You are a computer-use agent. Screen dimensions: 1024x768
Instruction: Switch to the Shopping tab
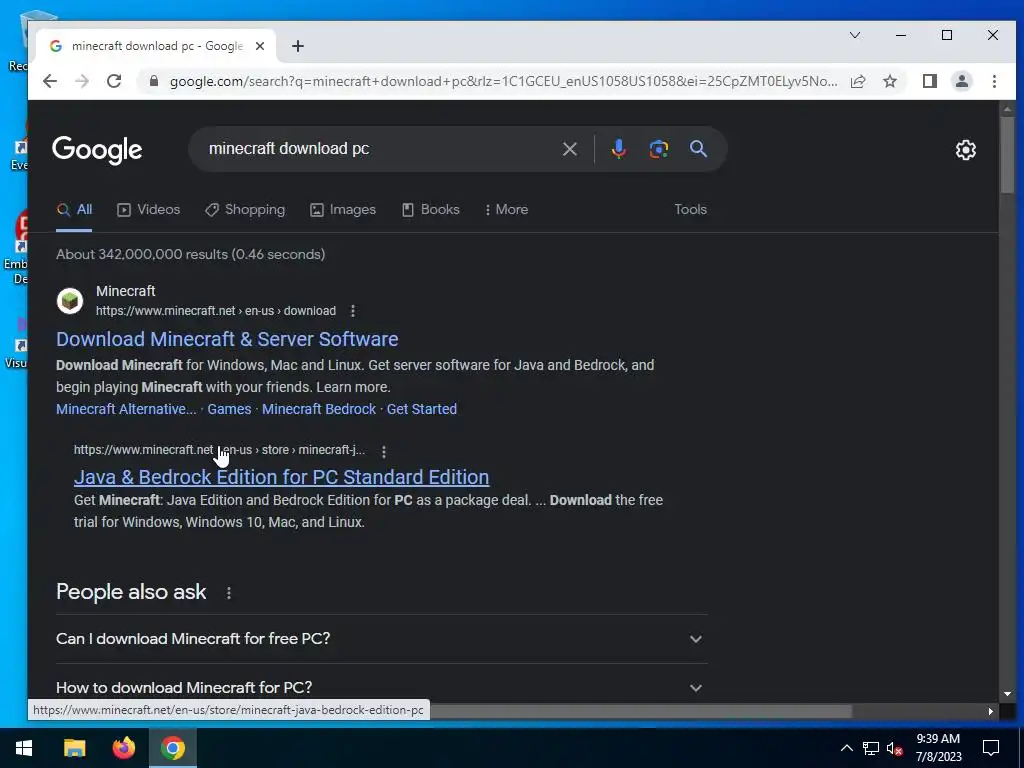click(x=245, y=210)
